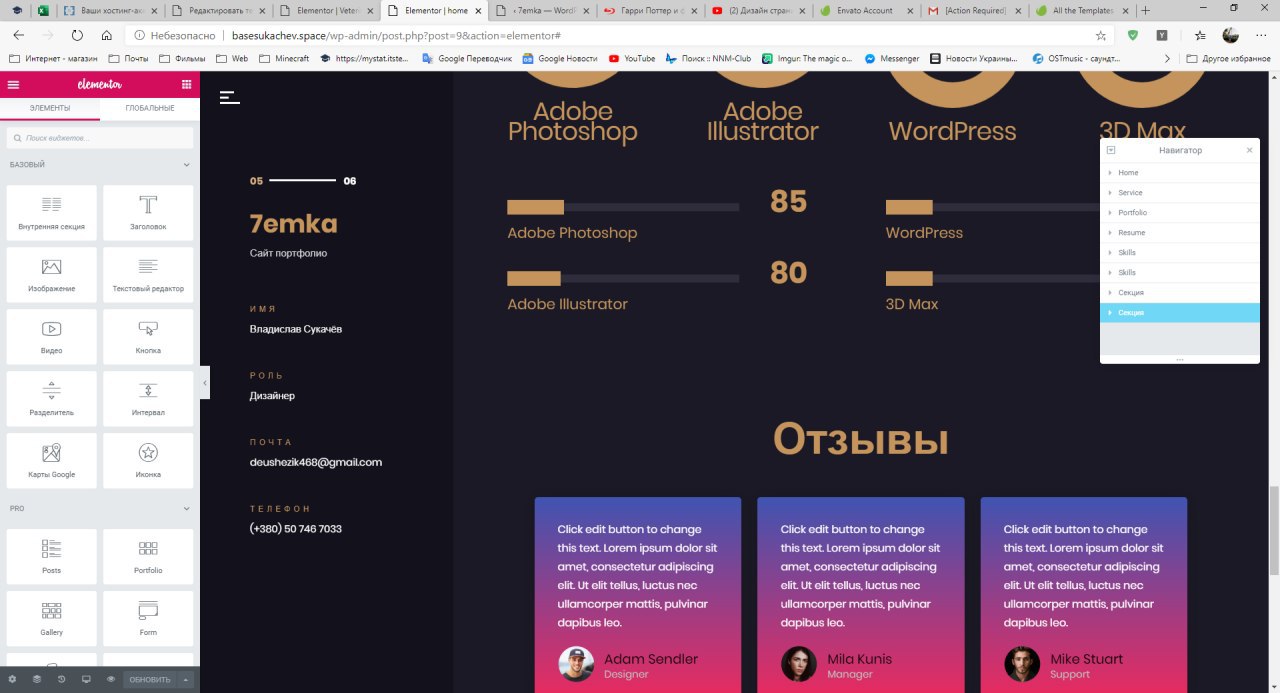
Task: Open save options arrow next to Обновить
Action: (185, 680)
